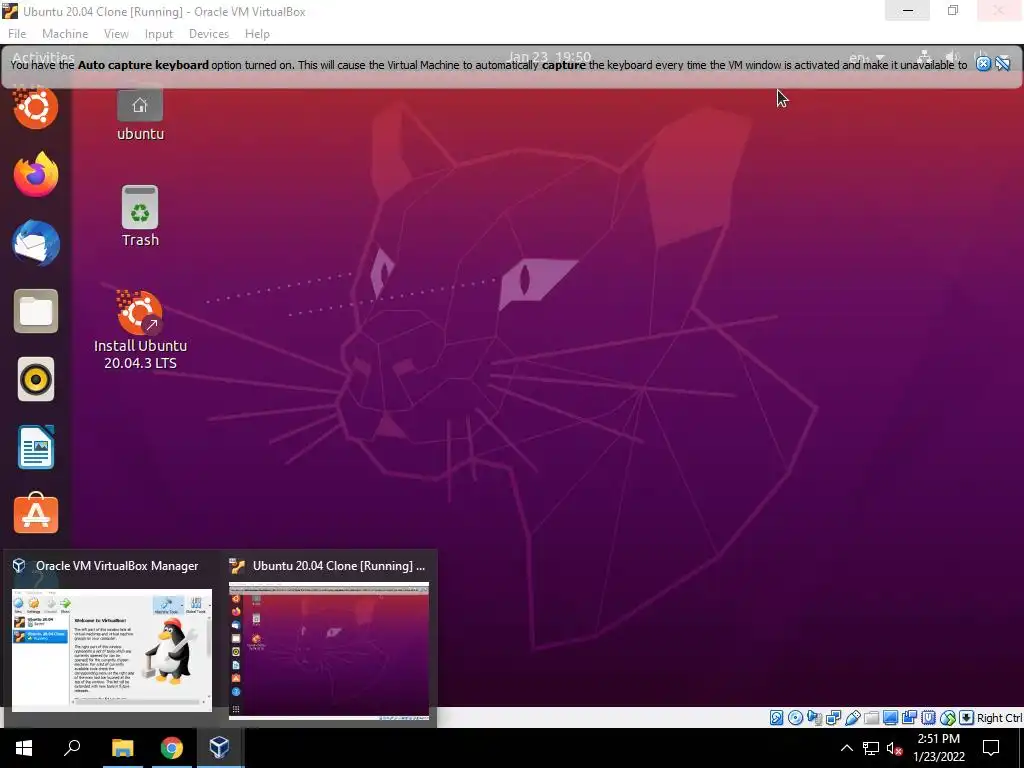
Task: Open the clock showing 2:51 PM
Action: coord(938,748)
